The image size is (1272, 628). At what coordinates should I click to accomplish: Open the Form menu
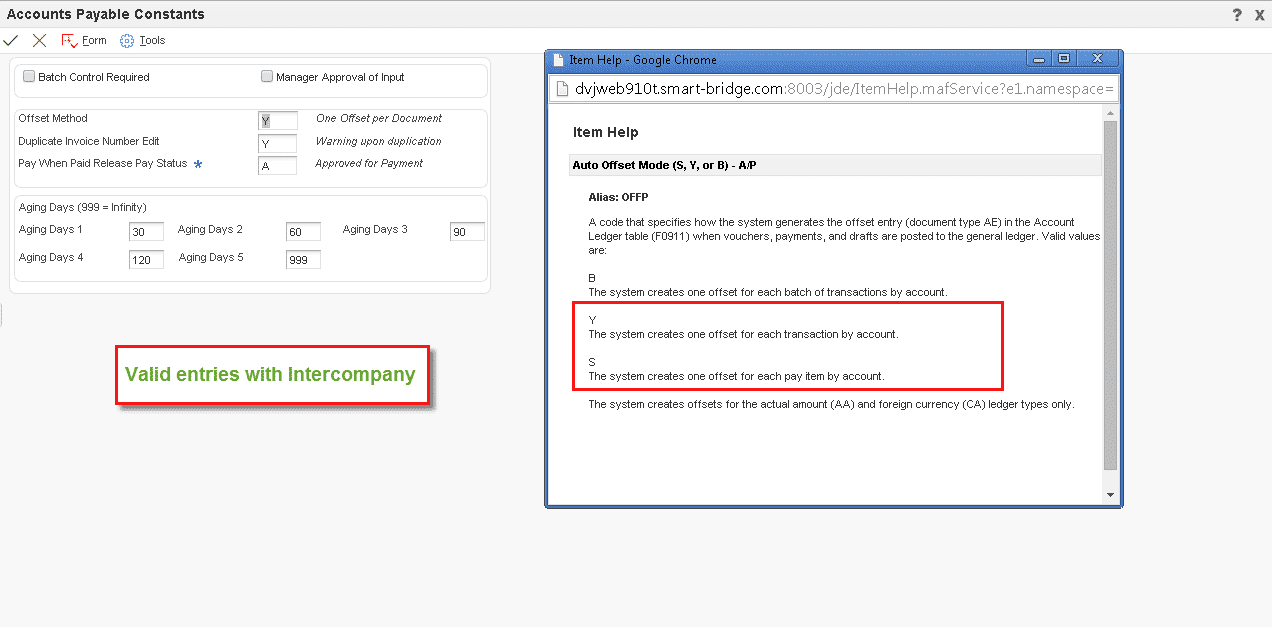(x=84, y=40)
